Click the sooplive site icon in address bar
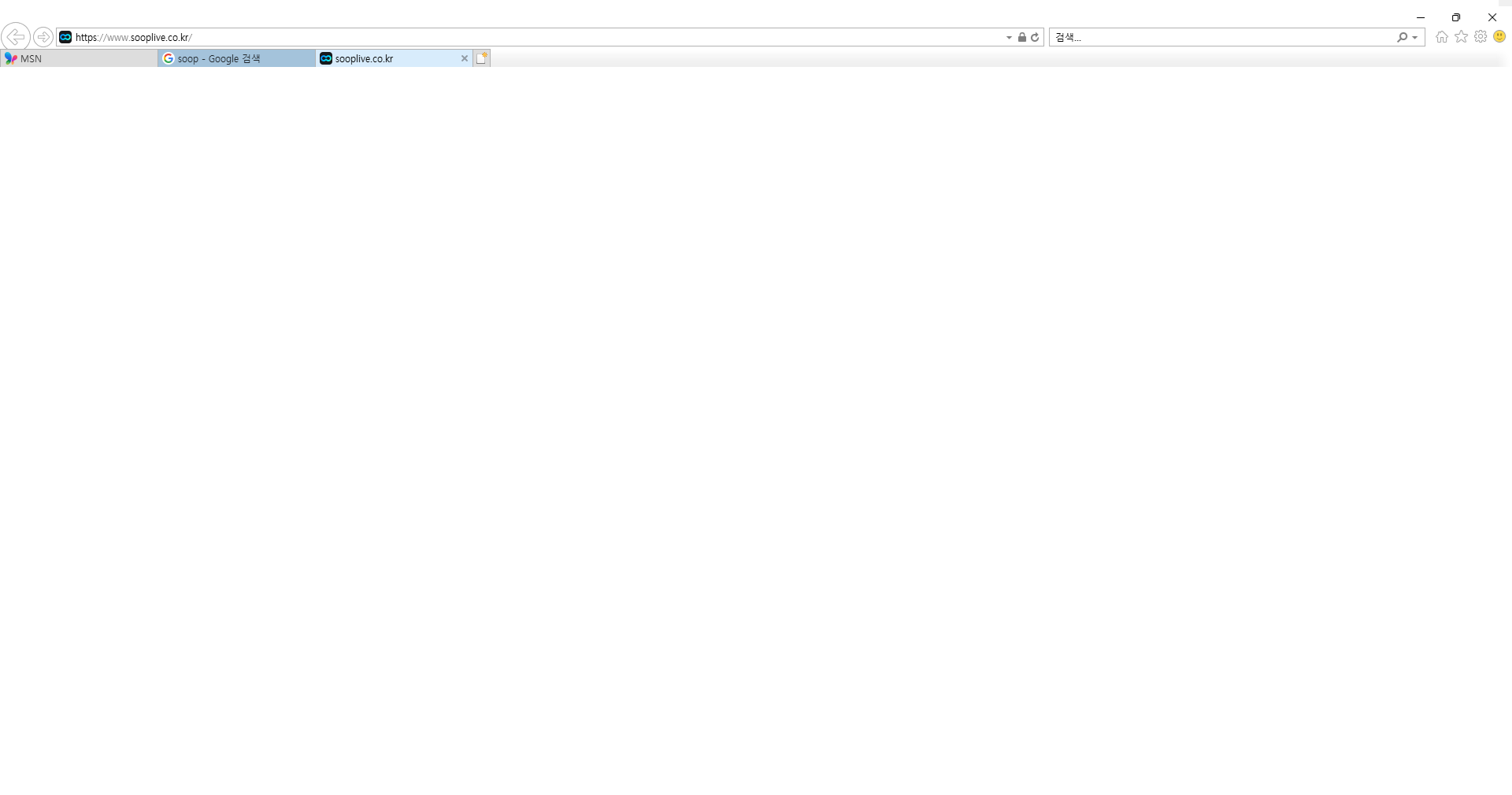The image size is (1512, 795). [65, 37]
